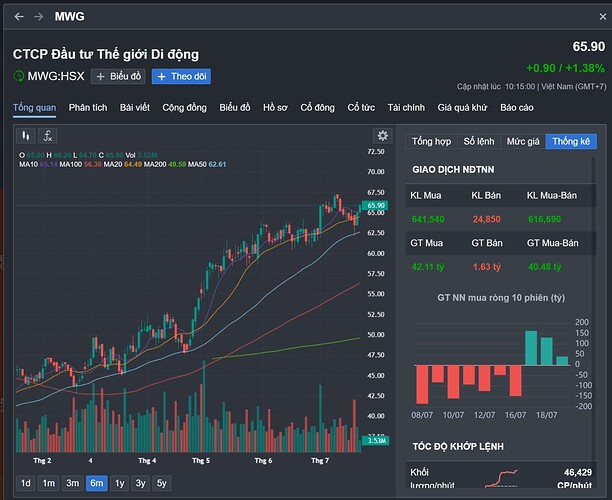Open chart settings gear

381,136
